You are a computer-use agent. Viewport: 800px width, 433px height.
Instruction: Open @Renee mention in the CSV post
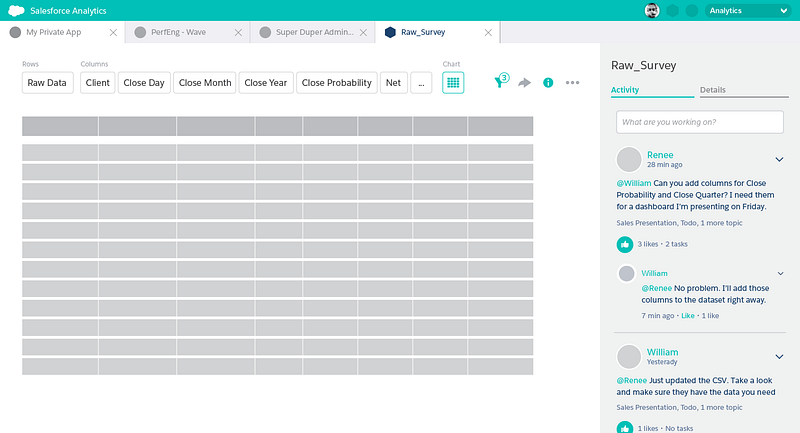(x=632, y=380)
